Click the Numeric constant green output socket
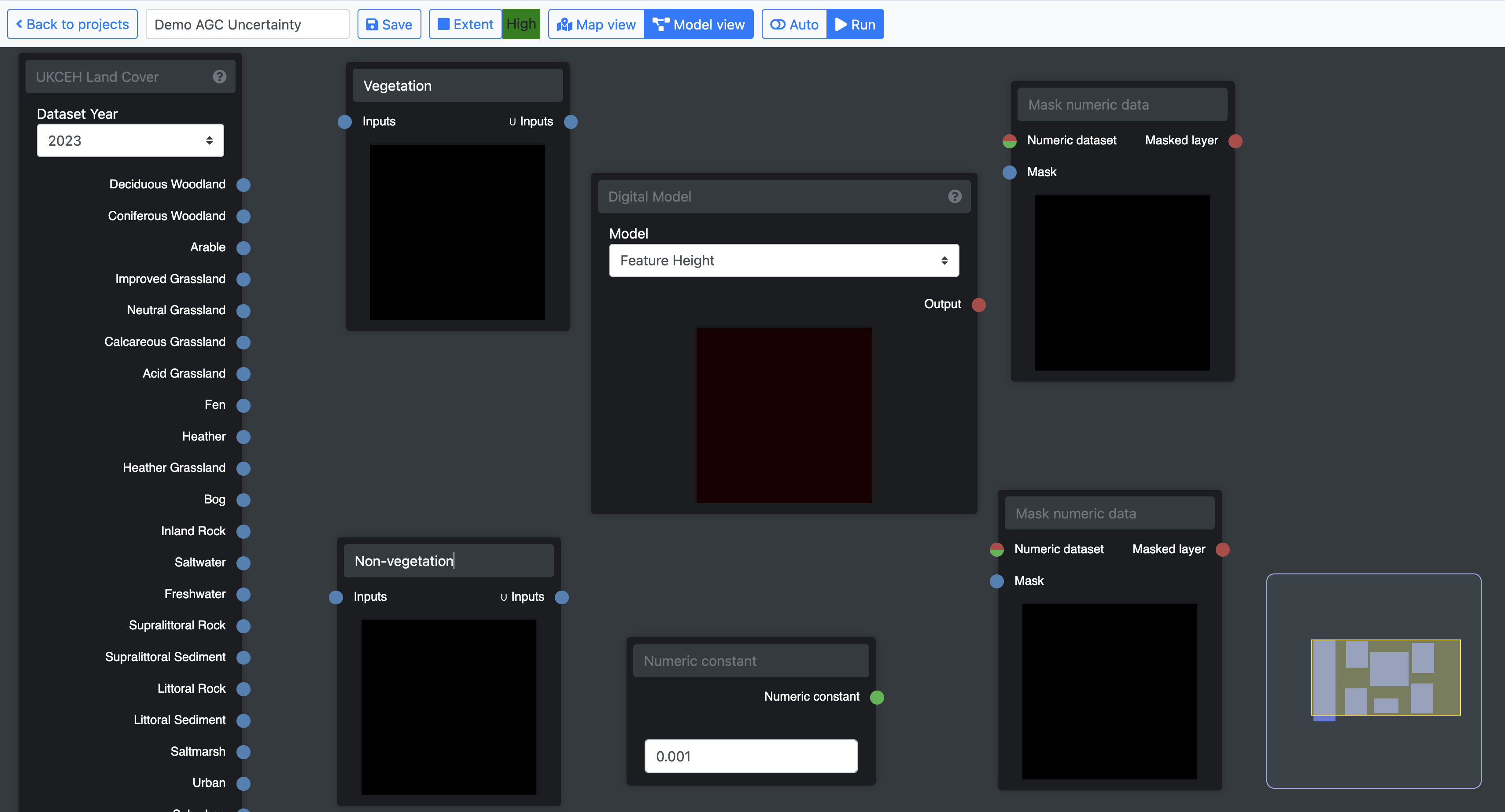The width and height of the screenshot is (1505, 812). coord(877,697)
